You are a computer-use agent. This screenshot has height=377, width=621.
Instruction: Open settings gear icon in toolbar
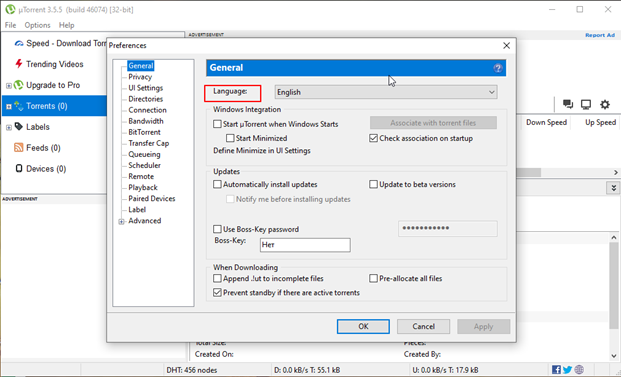pyautogui.click(x=605, y=105)
